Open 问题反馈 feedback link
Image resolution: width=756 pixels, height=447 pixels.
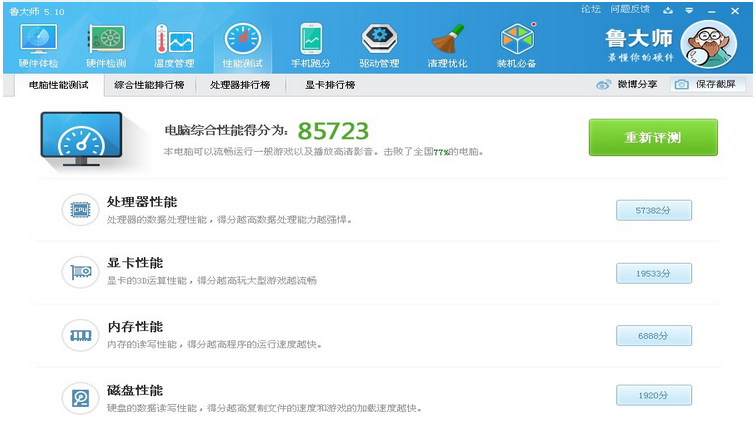[x=630, y=9]
